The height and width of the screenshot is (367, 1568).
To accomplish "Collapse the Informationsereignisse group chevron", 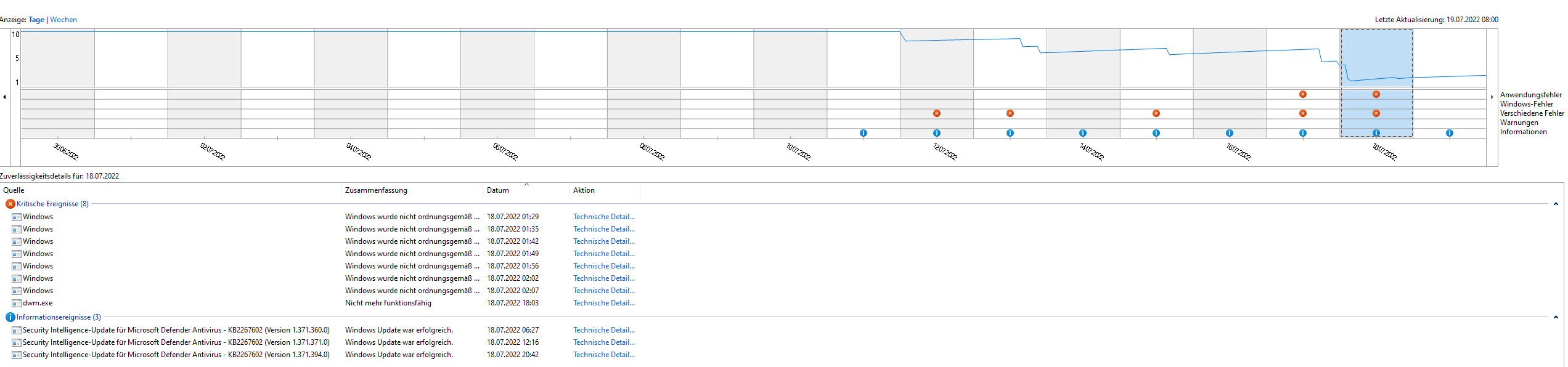I will click(1555, 317).
